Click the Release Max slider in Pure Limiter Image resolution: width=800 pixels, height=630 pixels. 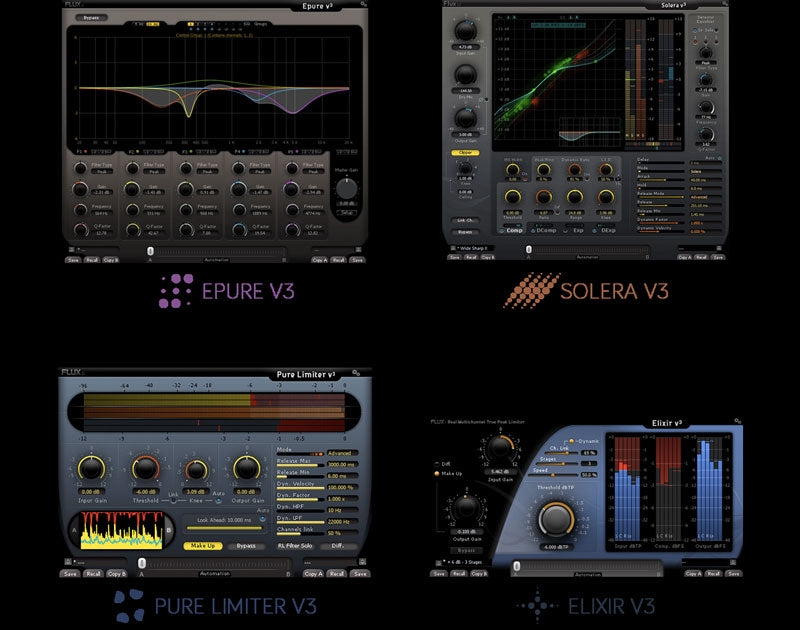[x=301, y=465]
